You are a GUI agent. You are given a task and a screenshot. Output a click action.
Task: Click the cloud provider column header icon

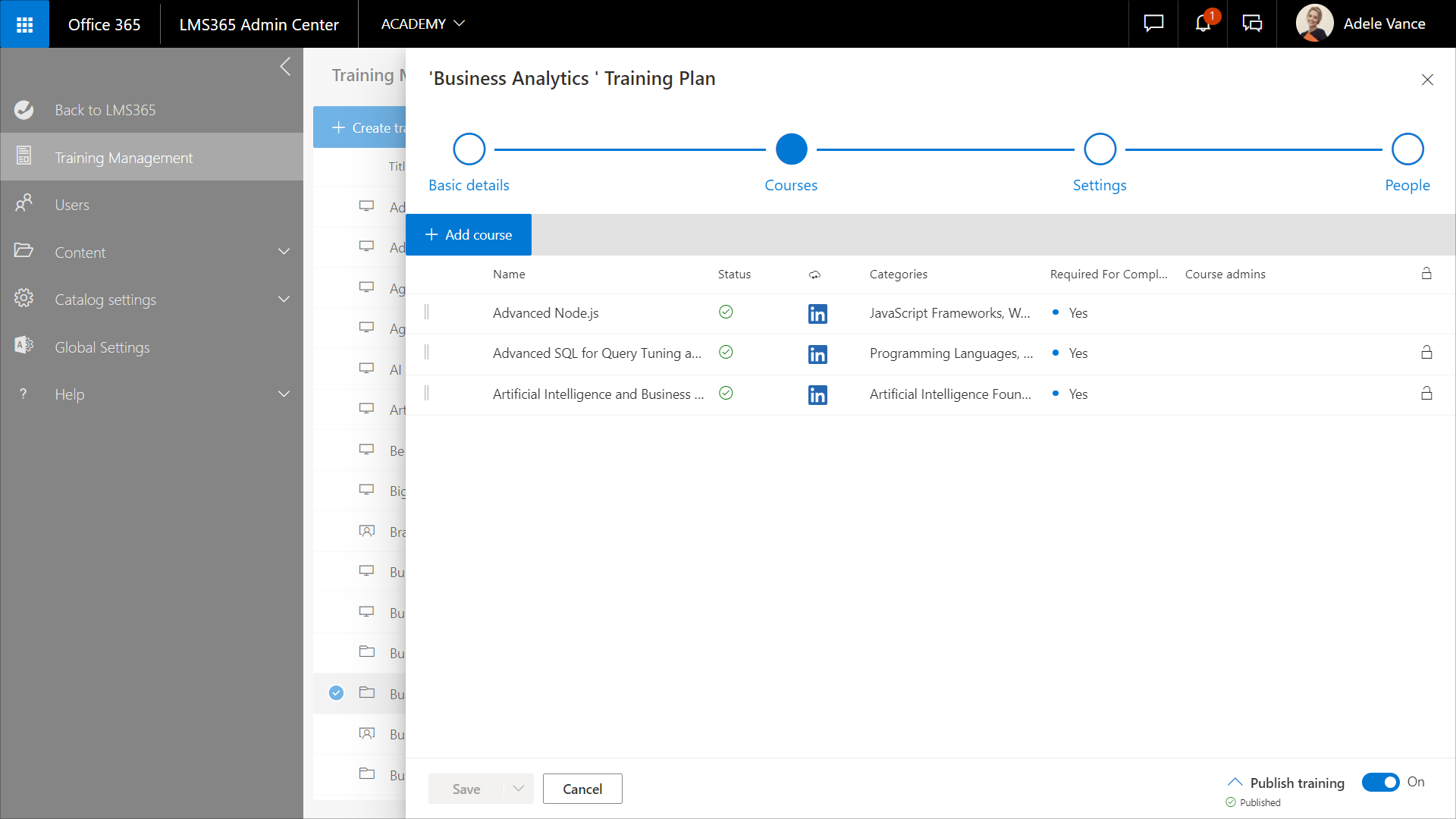point(814,275)
